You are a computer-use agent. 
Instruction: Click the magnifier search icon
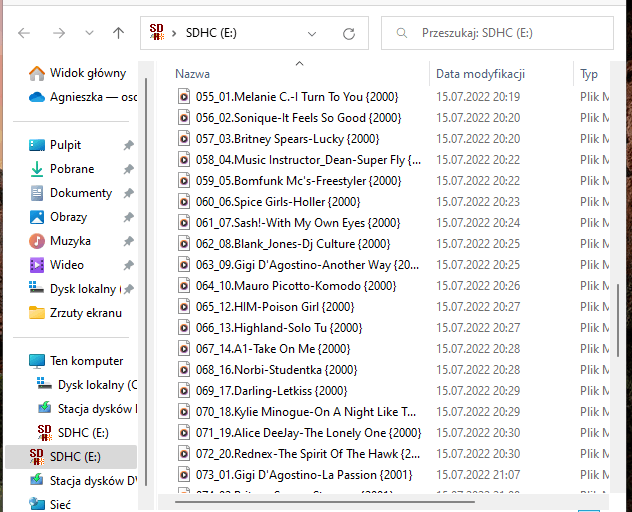401,33
